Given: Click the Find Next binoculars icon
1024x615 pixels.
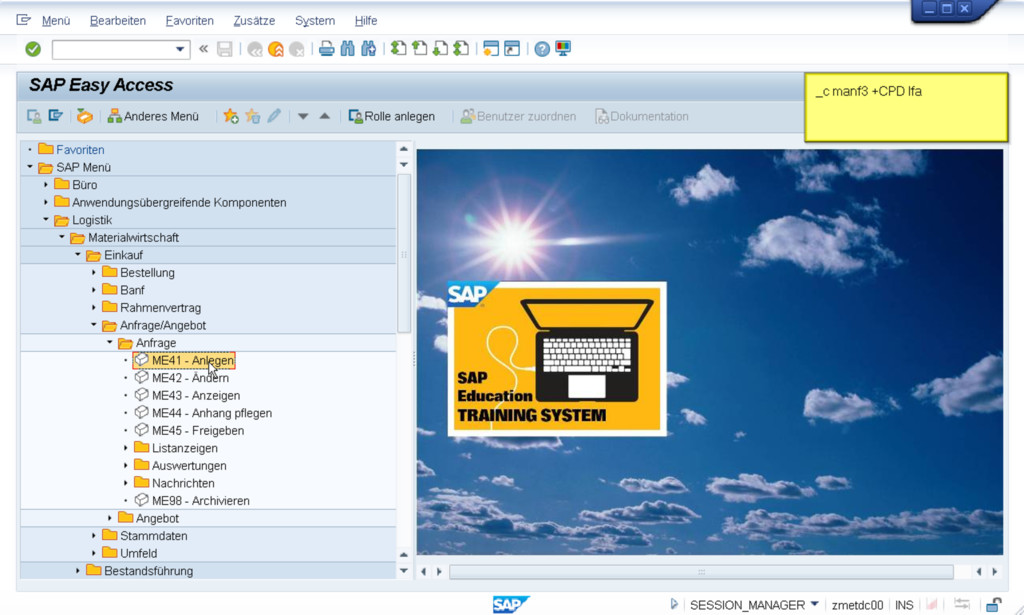Looking at the screenshot, I should click(x=368, y=48).
